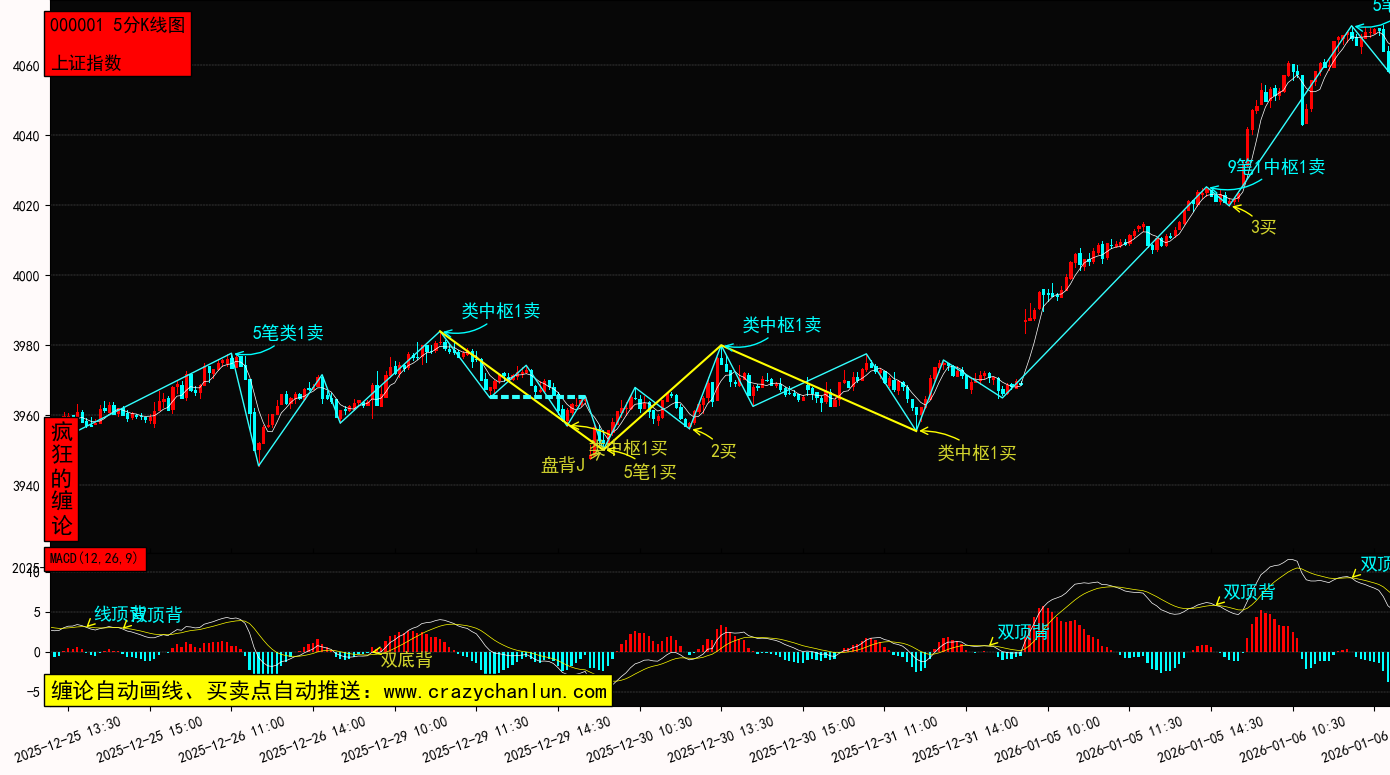Click the MACD(12,26,9) indicator label
This screenshot has height=775, width=1390.
pos(95,559)
